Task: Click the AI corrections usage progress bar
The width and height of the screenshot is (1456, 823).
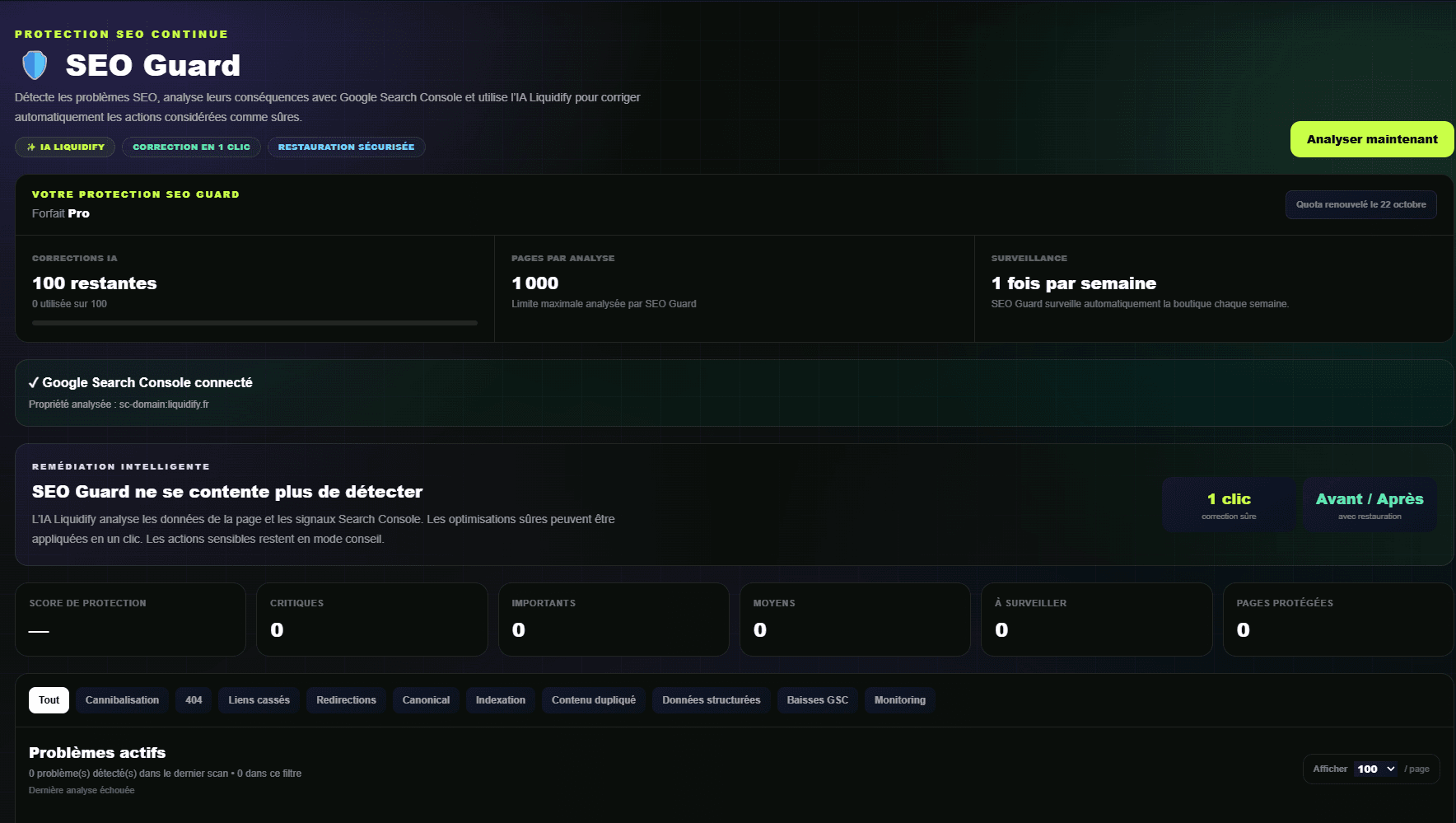Action: pyautogui.click(x=254, y=323)
